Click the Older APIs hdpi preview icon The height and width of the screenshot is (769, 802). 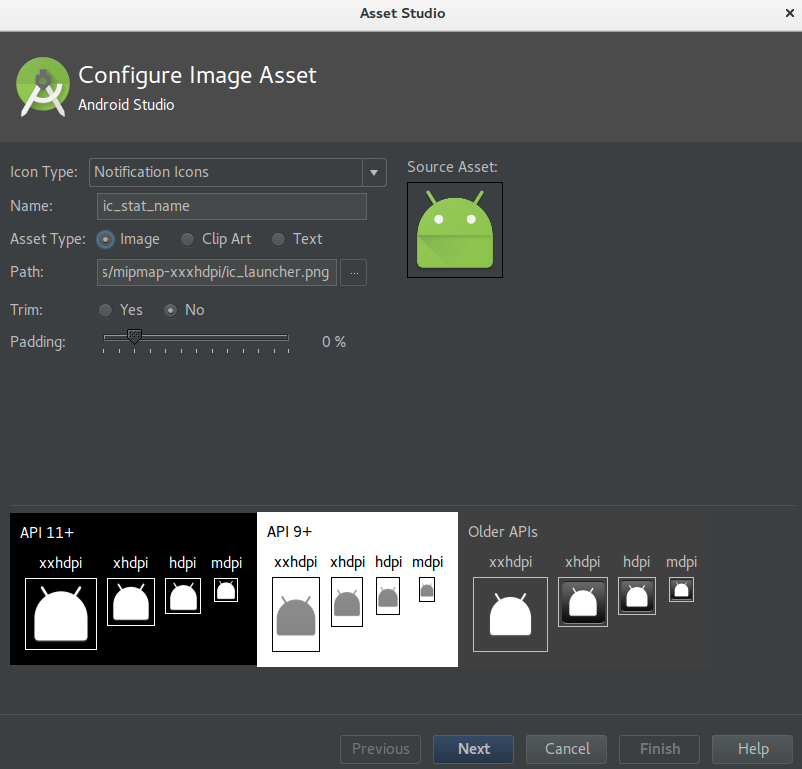(637, 596)
